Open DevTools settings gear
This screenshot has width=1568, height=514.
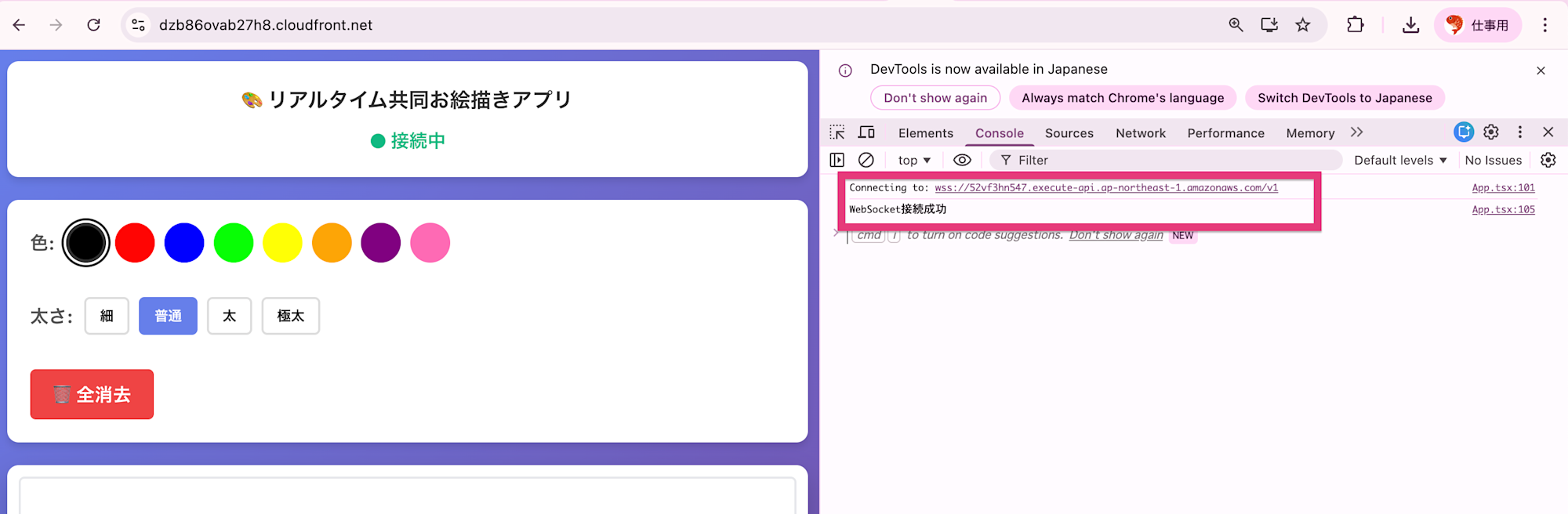[x=1491, y=132]
